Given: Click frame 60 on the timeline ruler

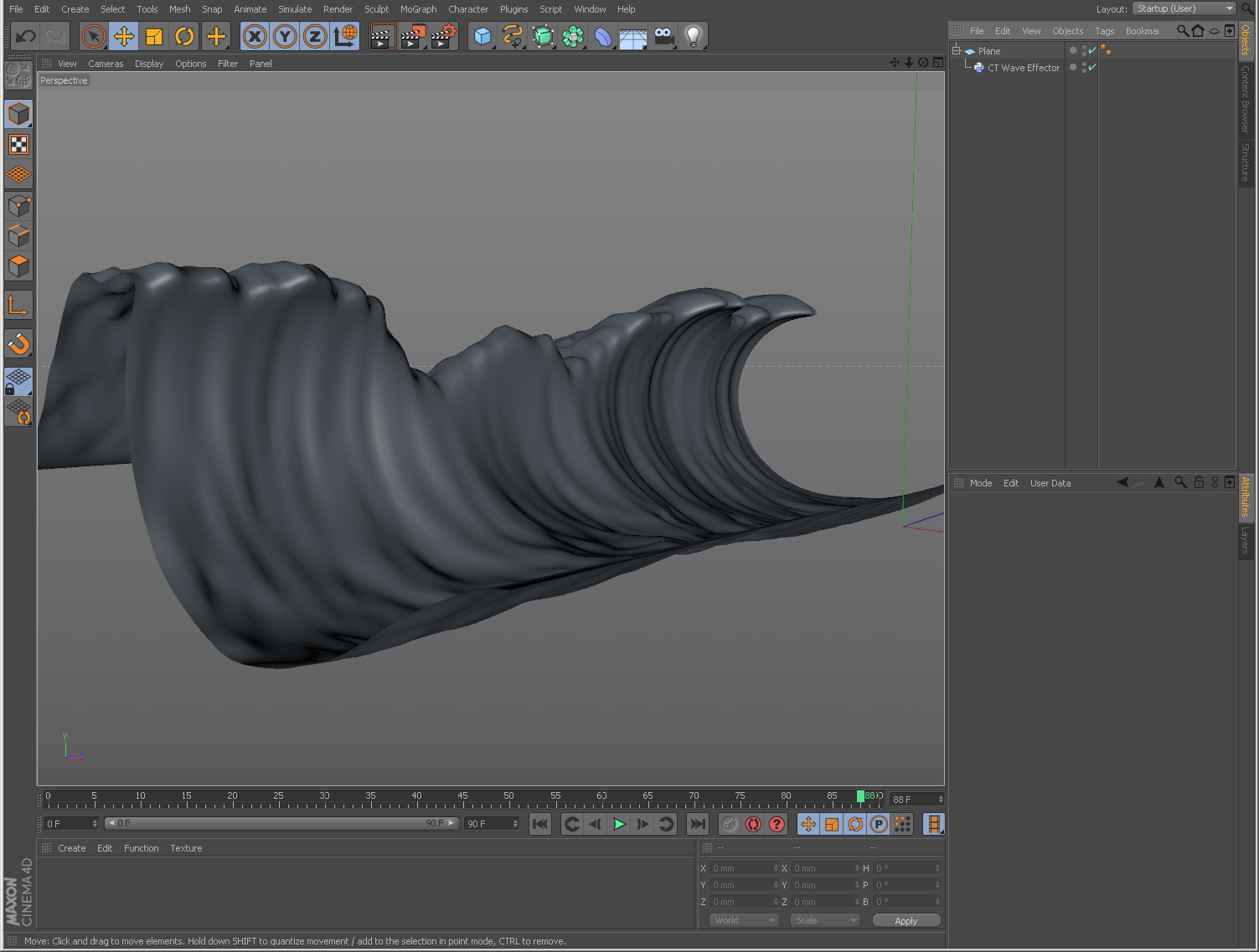Looking at the screenshot, I should coord(601,795).
